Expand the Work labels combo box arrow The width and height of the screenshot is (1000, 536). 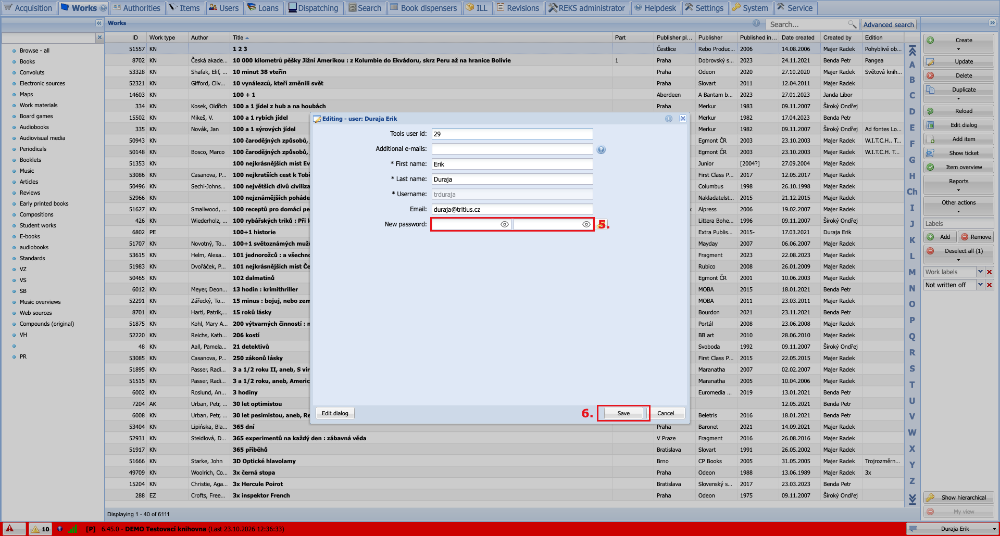click(980, 272)
